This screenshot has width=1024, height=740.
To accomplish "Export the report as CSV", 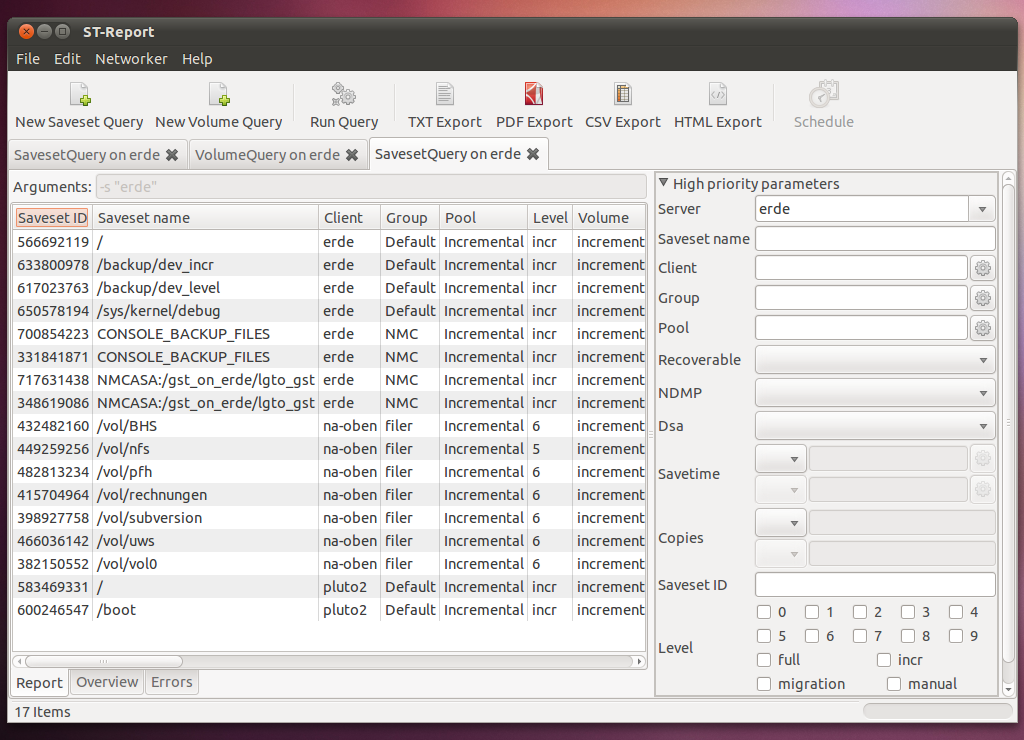I will [623, 95].
